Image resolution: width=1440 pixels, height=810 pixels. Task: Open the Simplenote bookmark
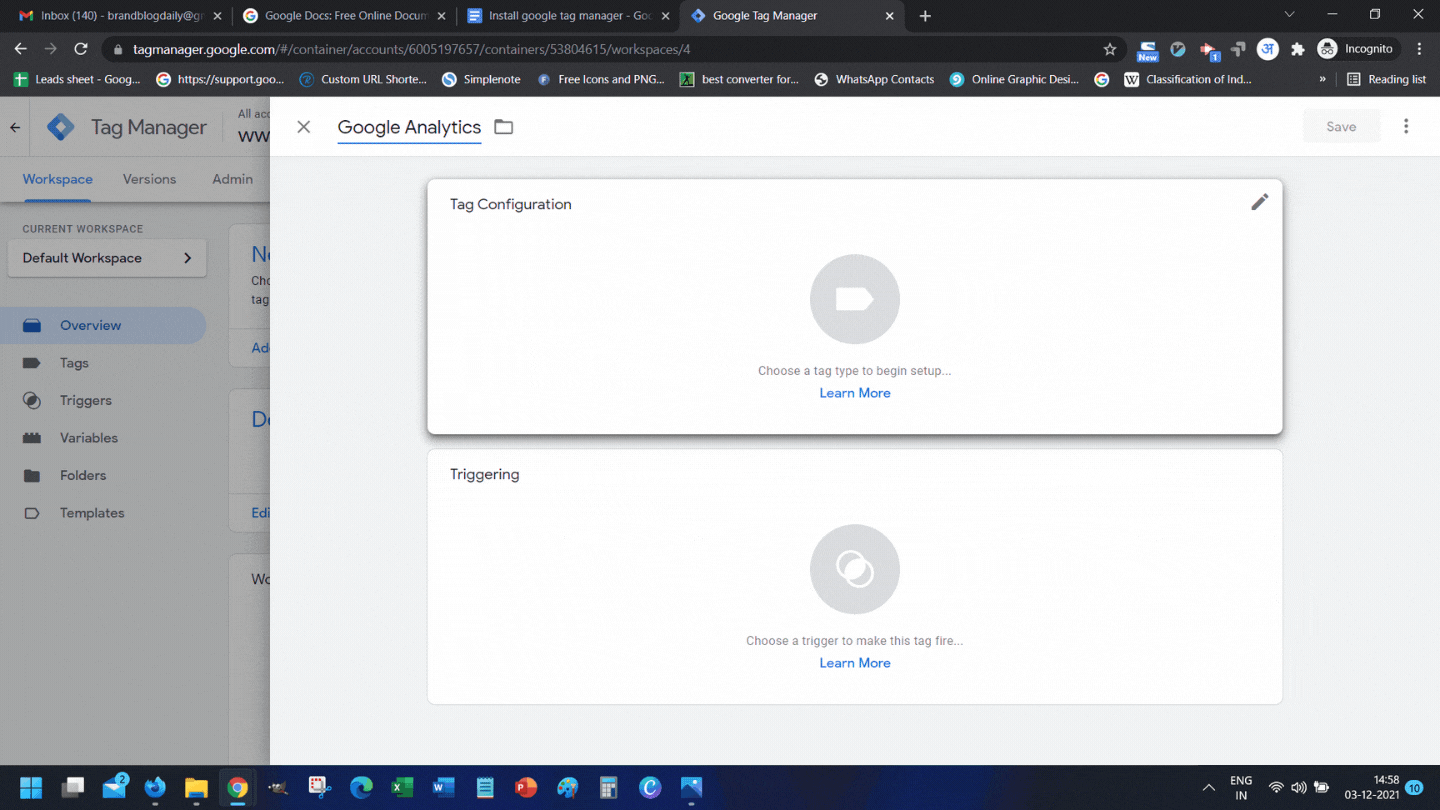[481, 79]
